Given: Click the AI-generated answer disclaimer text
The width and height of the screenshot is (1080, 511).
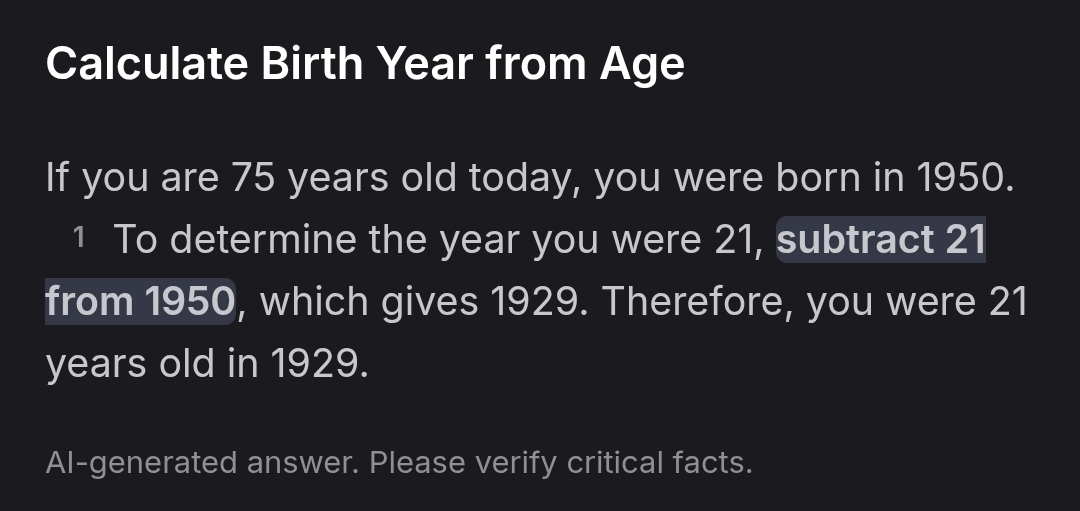Looking at the screenshot, I should tap(398, 463).
